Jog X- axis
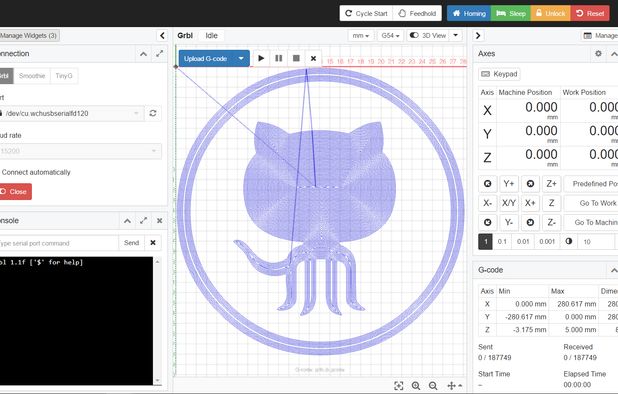The width and height of the screenshot is (618, 394). click(488, 203)
